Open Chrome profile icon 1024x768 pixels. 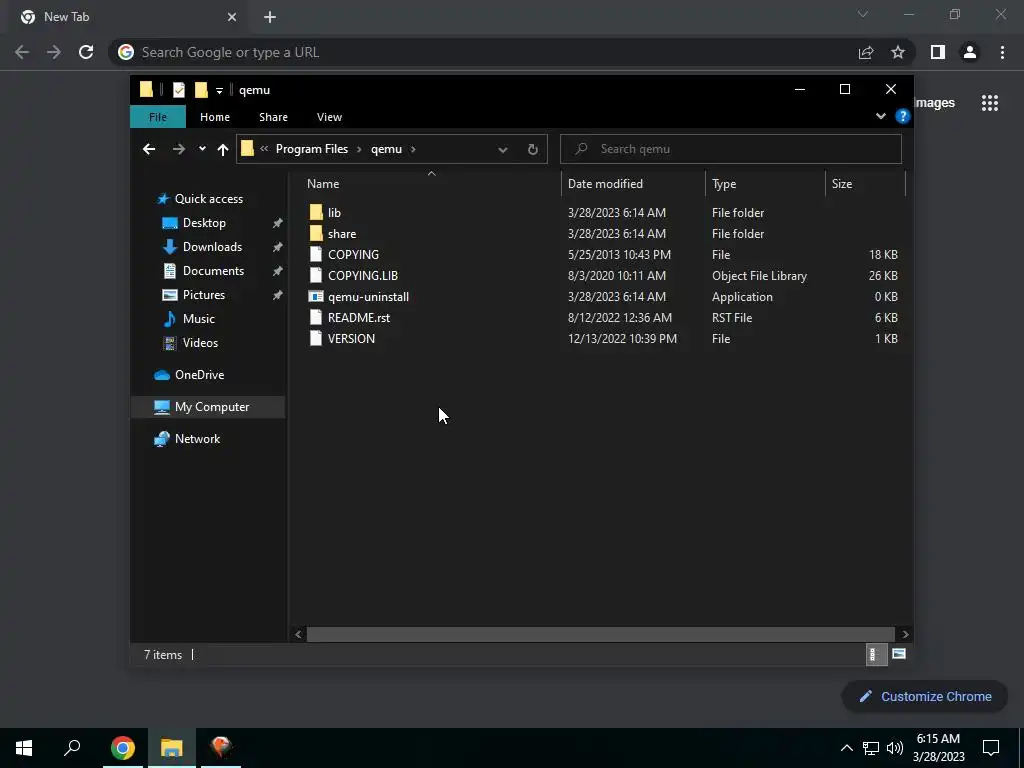(x=970, y=52)
